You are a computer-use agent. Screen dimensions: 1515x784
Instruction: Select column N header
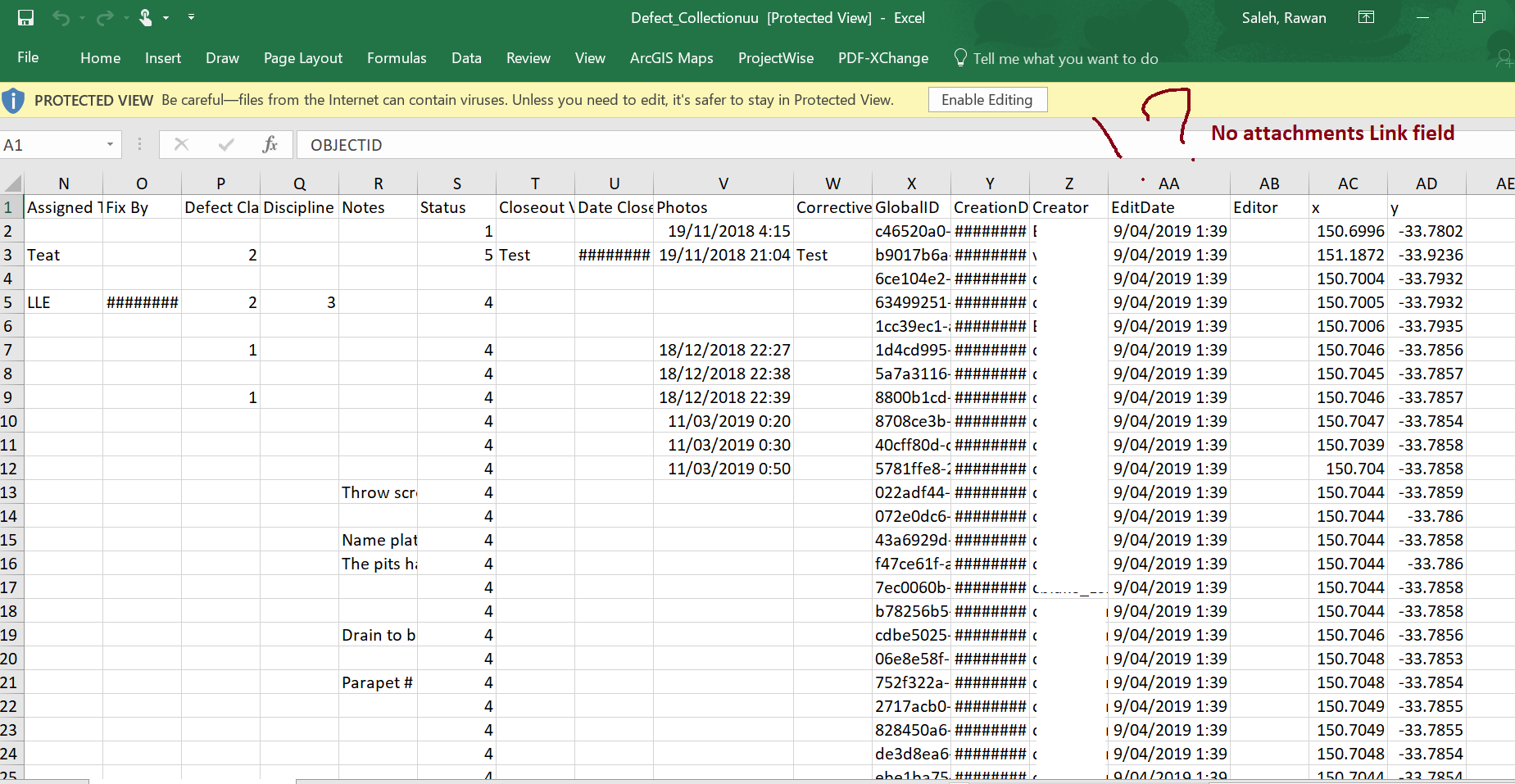tap(64, 184)
